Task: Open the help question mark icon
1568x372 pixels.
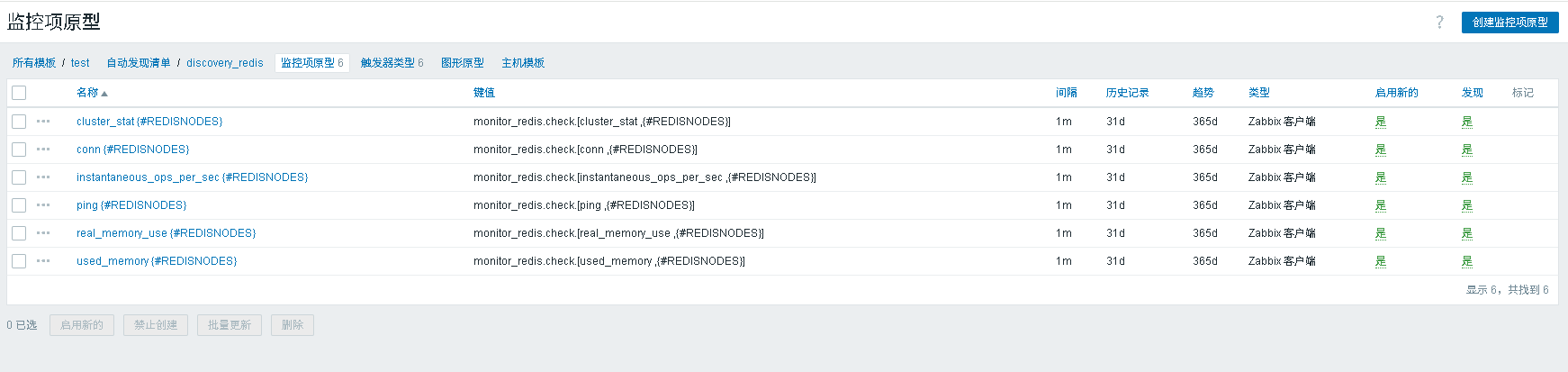Action: pyautogui.click(x=1439, y=23)
